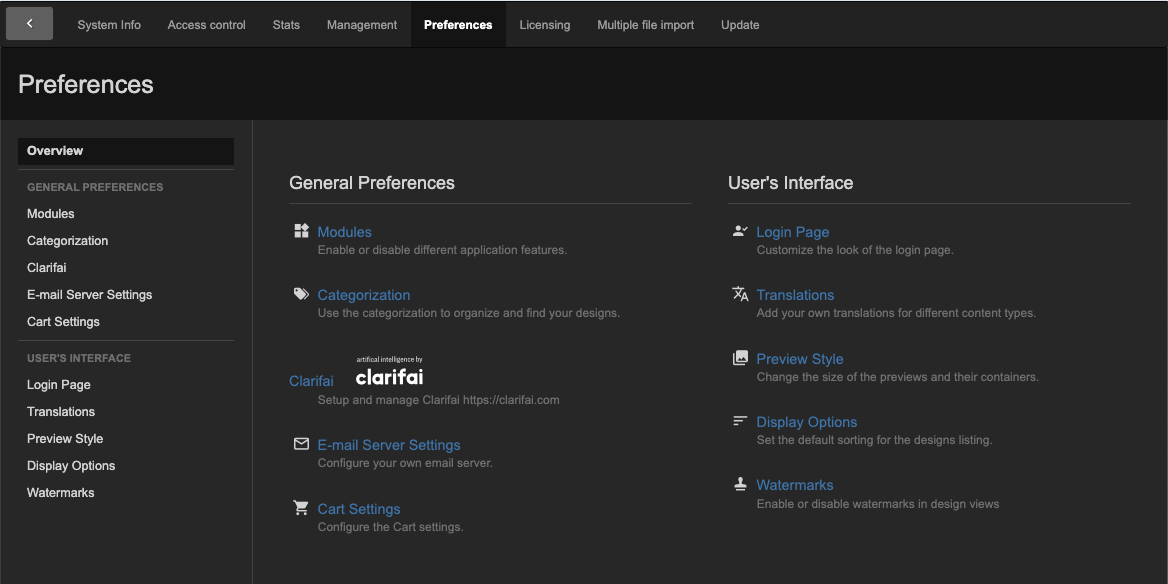Select Display Options in the sidebar
The width and height of the screenshot is (1168, 584).
[x=71, y=466]
